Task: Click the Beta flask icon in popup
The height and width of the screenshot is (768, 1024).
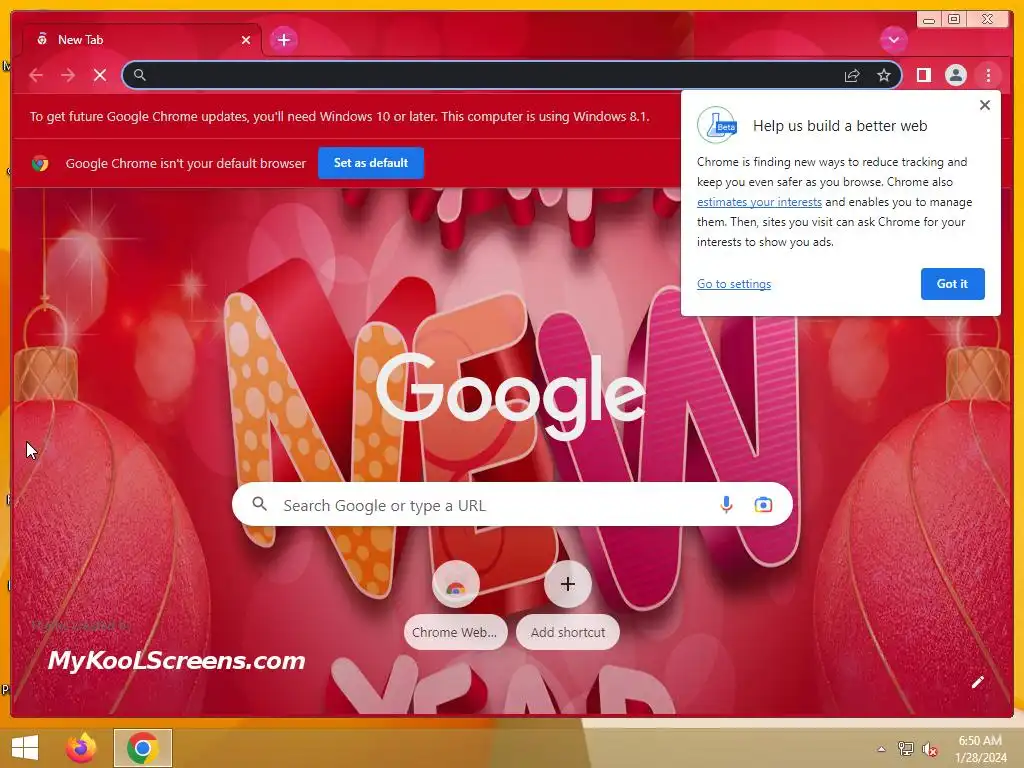Action: pyautogui.click(x=717, y=125)
